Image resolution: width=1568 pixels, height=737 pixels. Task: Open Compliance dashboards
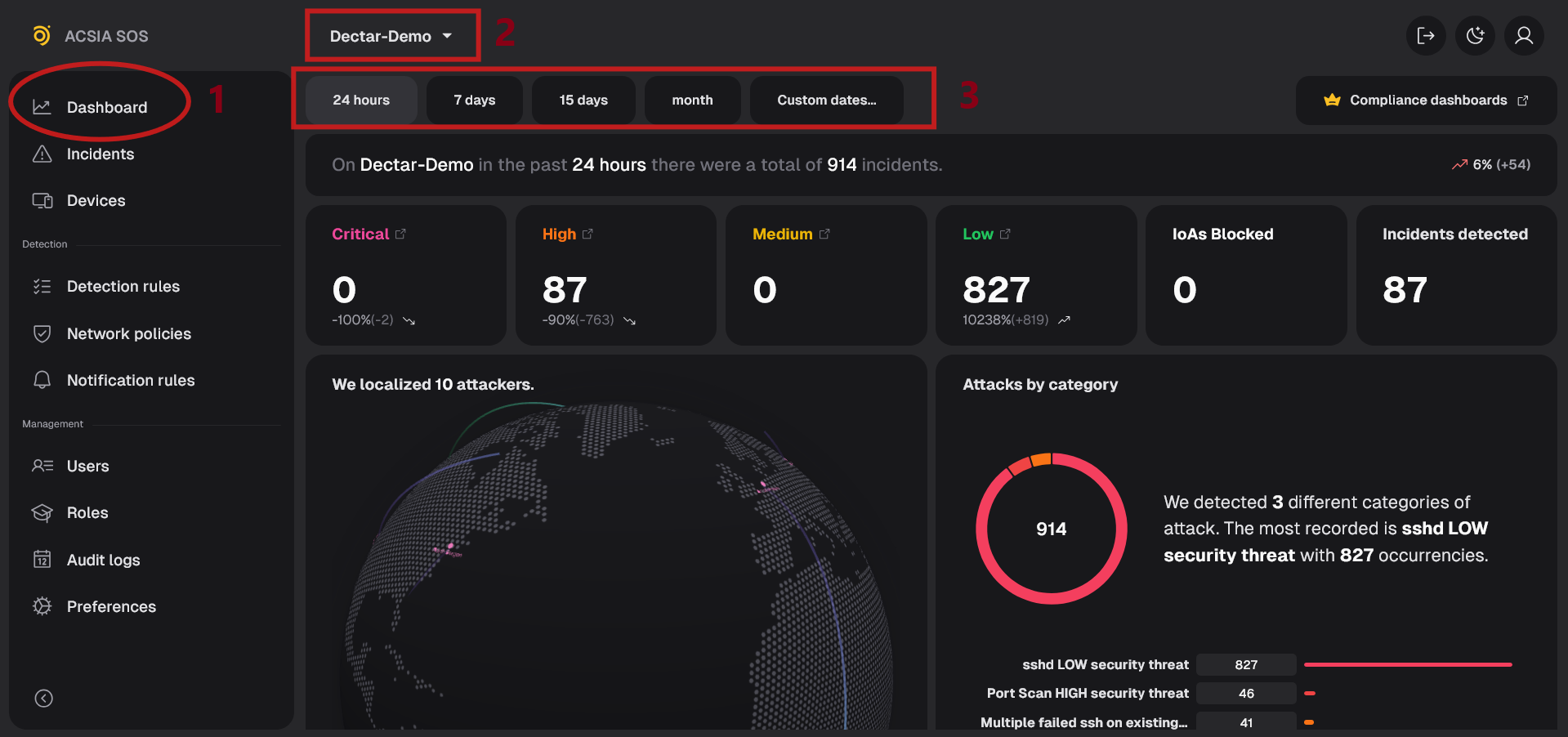point(1426,100)
